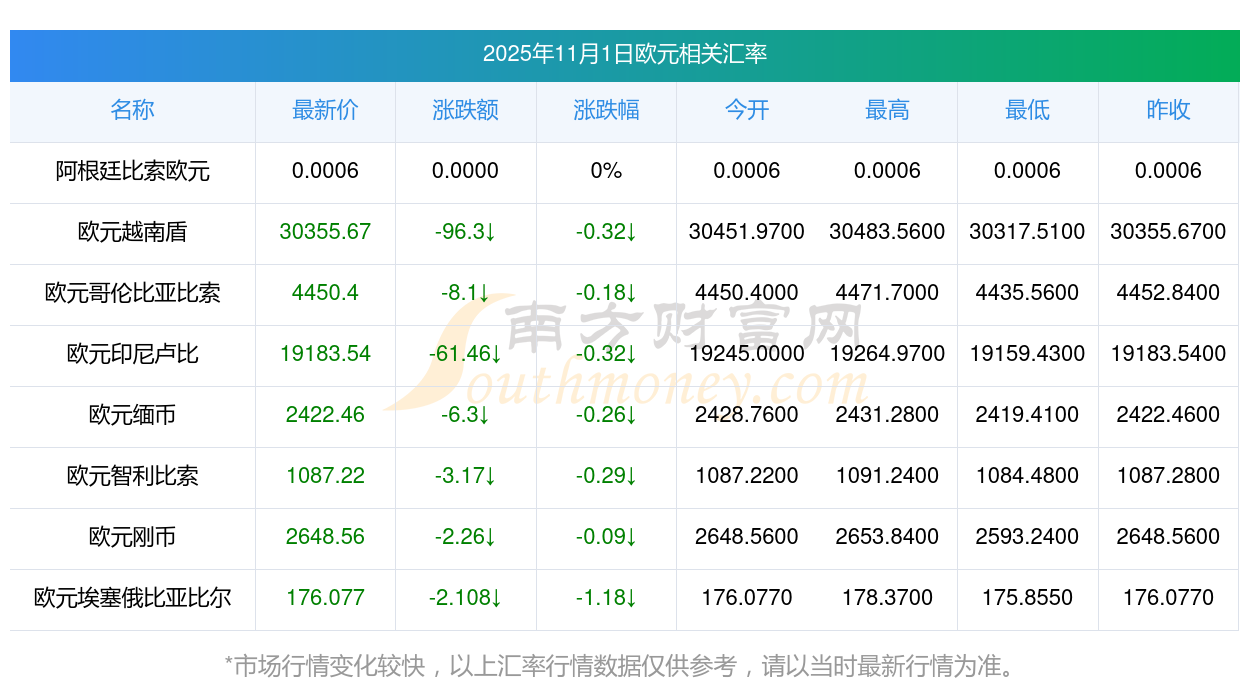
Task: Click the 涨跌额 column header
Action: point(465,110)
